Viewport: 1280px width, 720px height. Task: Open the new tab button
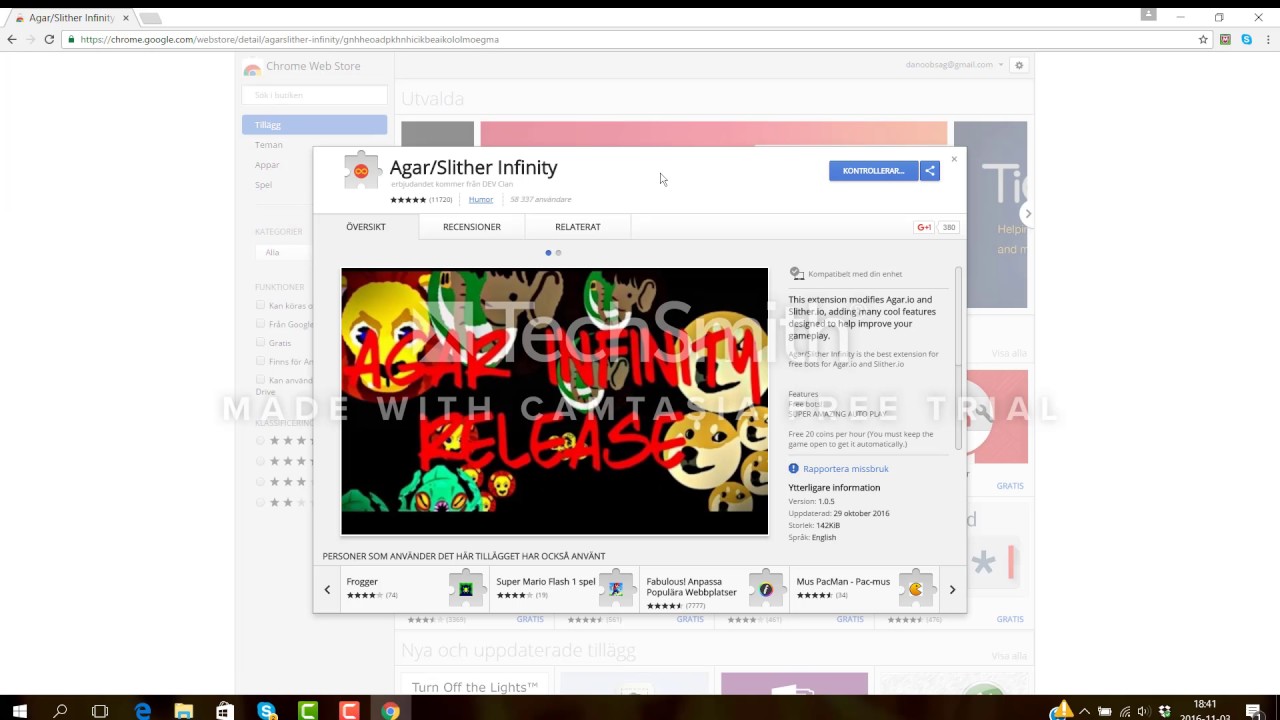click(150, 18)
